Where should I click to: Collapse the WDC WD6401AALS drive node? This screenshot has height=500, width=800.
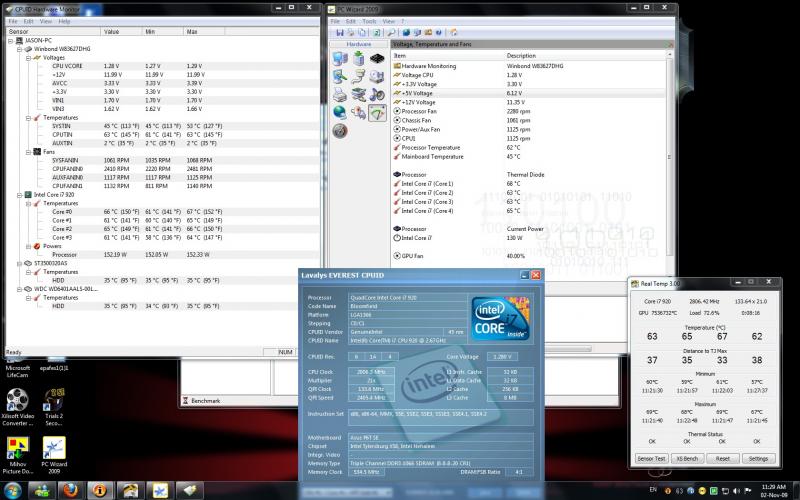[x=19, y=289]
